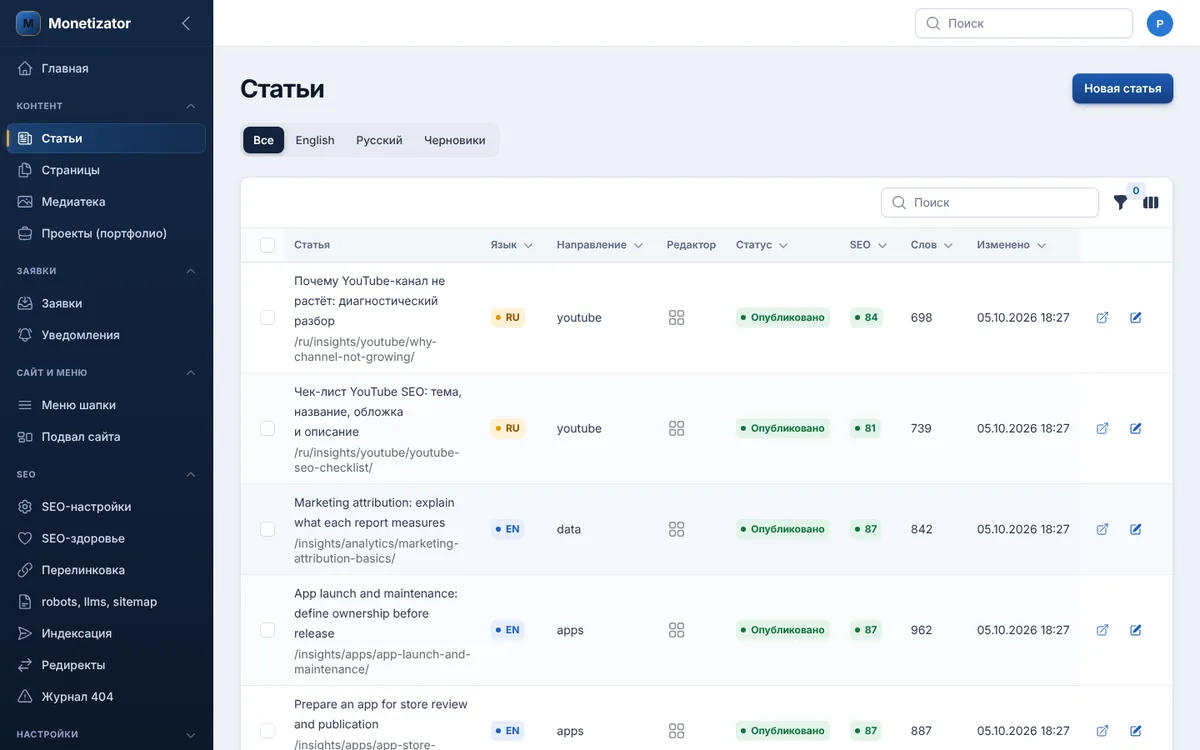Click the Новая статья button
1200x750 pixels.
(x=1123, y=88)
